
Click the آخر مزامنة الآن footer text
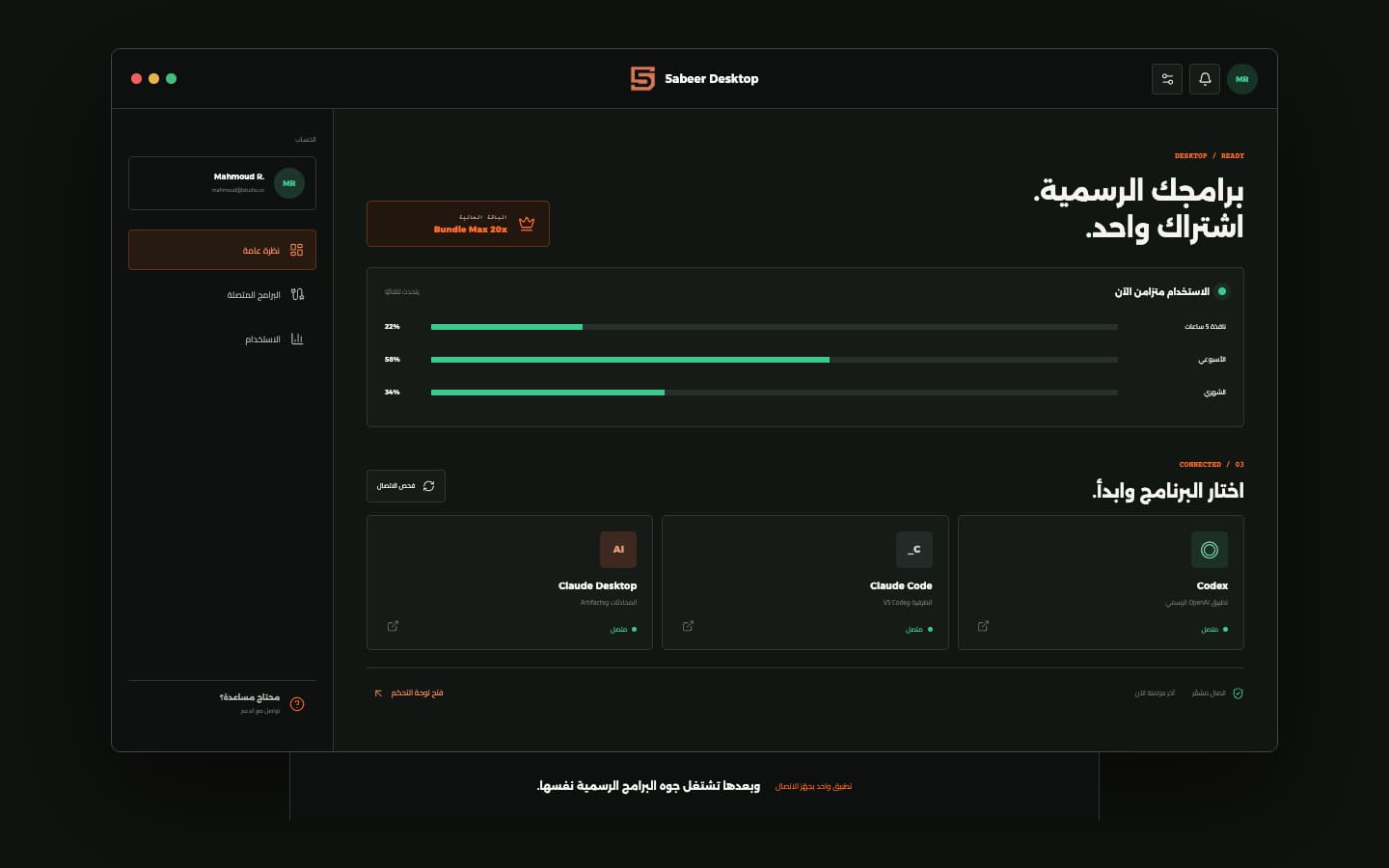(1155, 693)
